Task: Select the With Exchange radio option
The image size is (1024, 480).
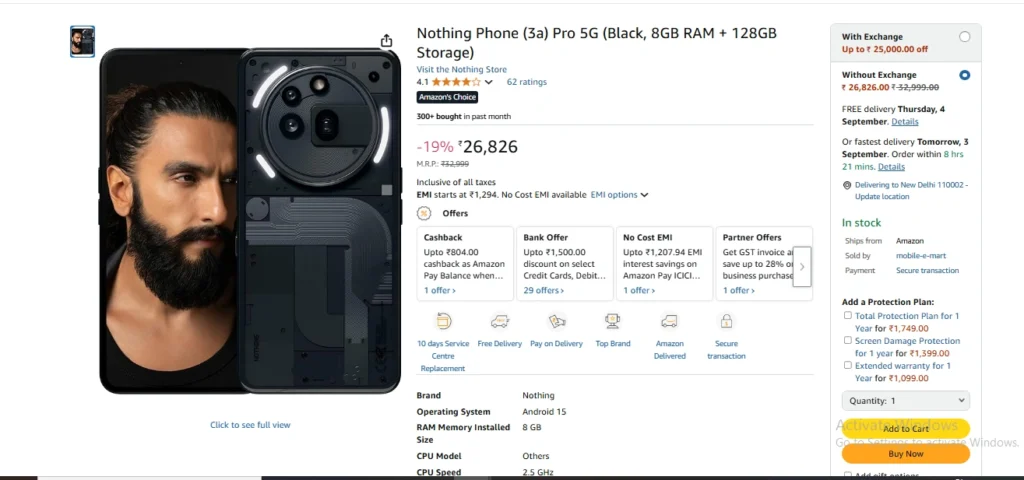Action: click(x=964, y=37)
